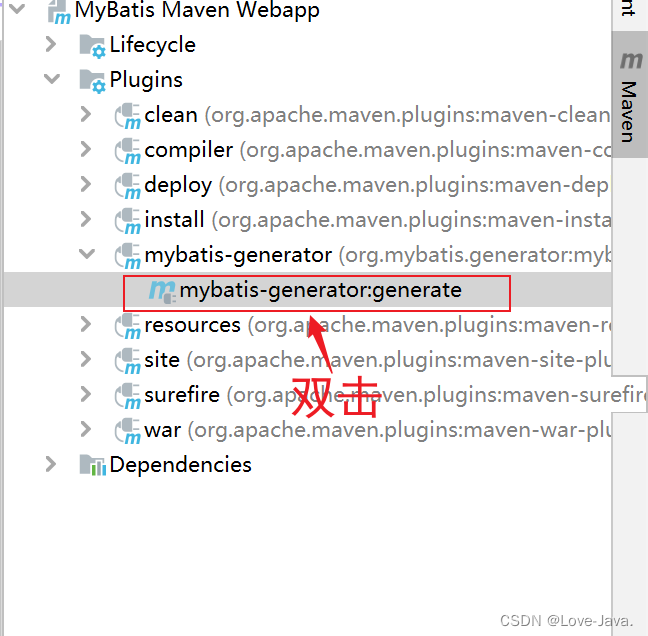Image resolution: width=648 pixels, height=636 pixels.
Task: Click the Plugins folder gear icon
Action: click(x=92, y=81)
